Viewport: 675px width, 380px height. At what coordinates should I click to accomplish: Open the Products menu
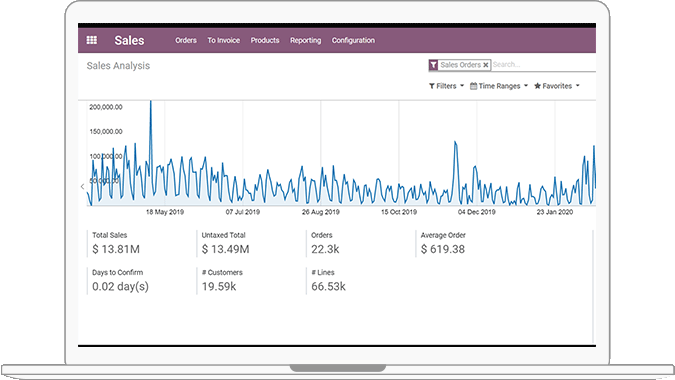265,40
